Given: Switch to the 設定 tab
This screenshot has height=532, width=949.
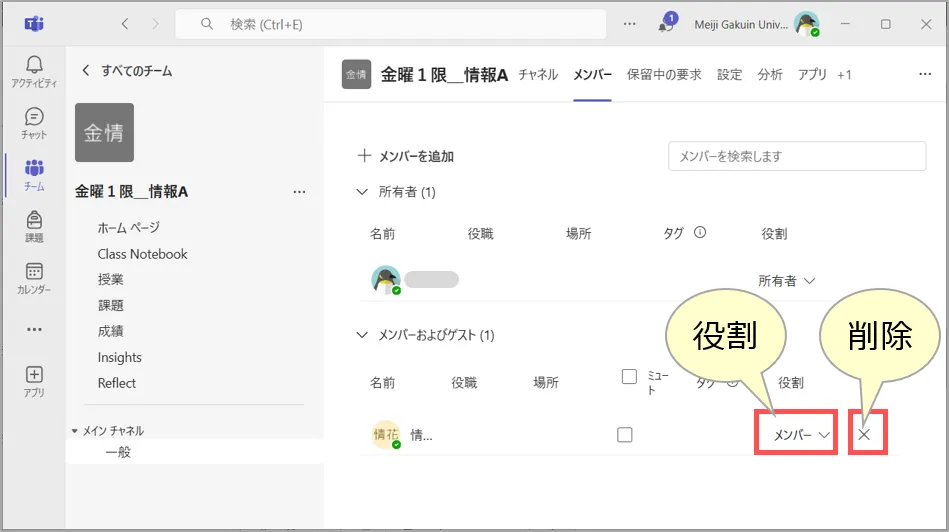Looking at the screenshot, I should [729, 75].
